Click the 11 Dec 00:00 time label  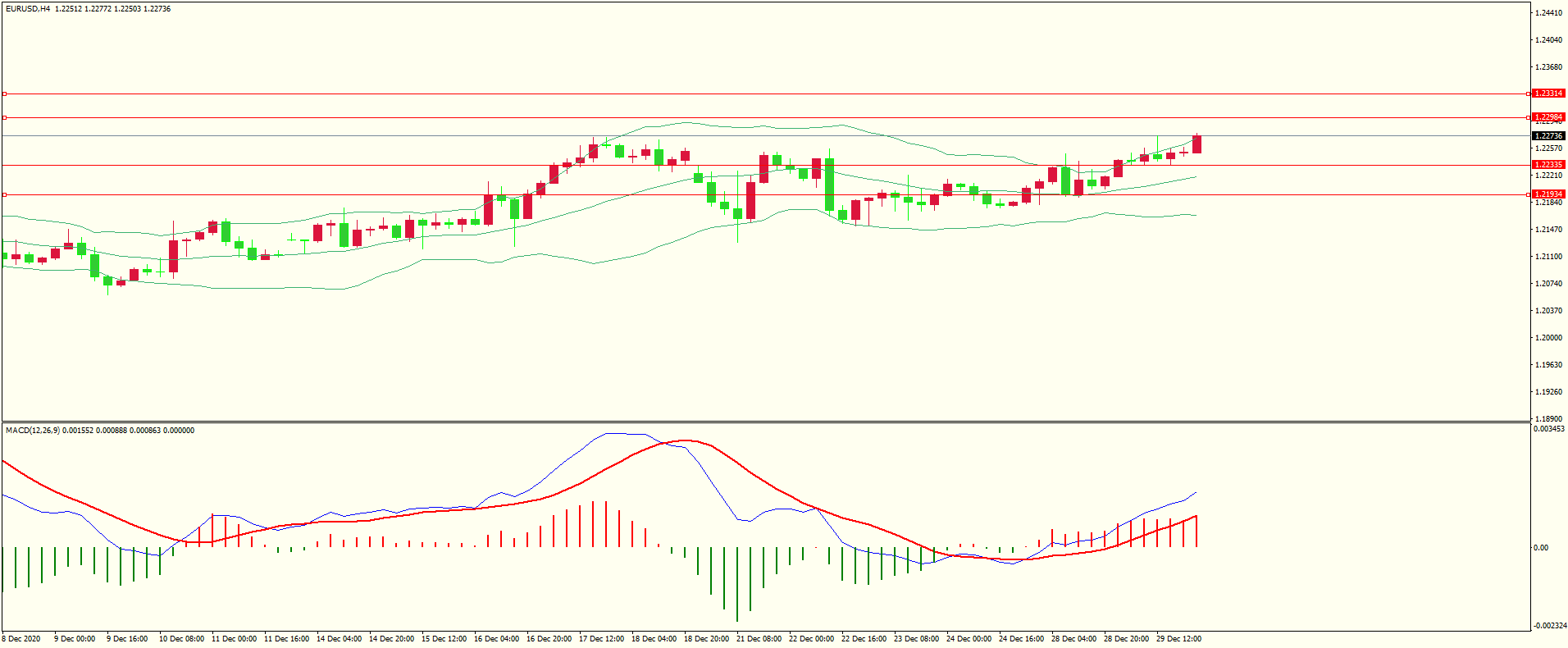tap(234, 639)
